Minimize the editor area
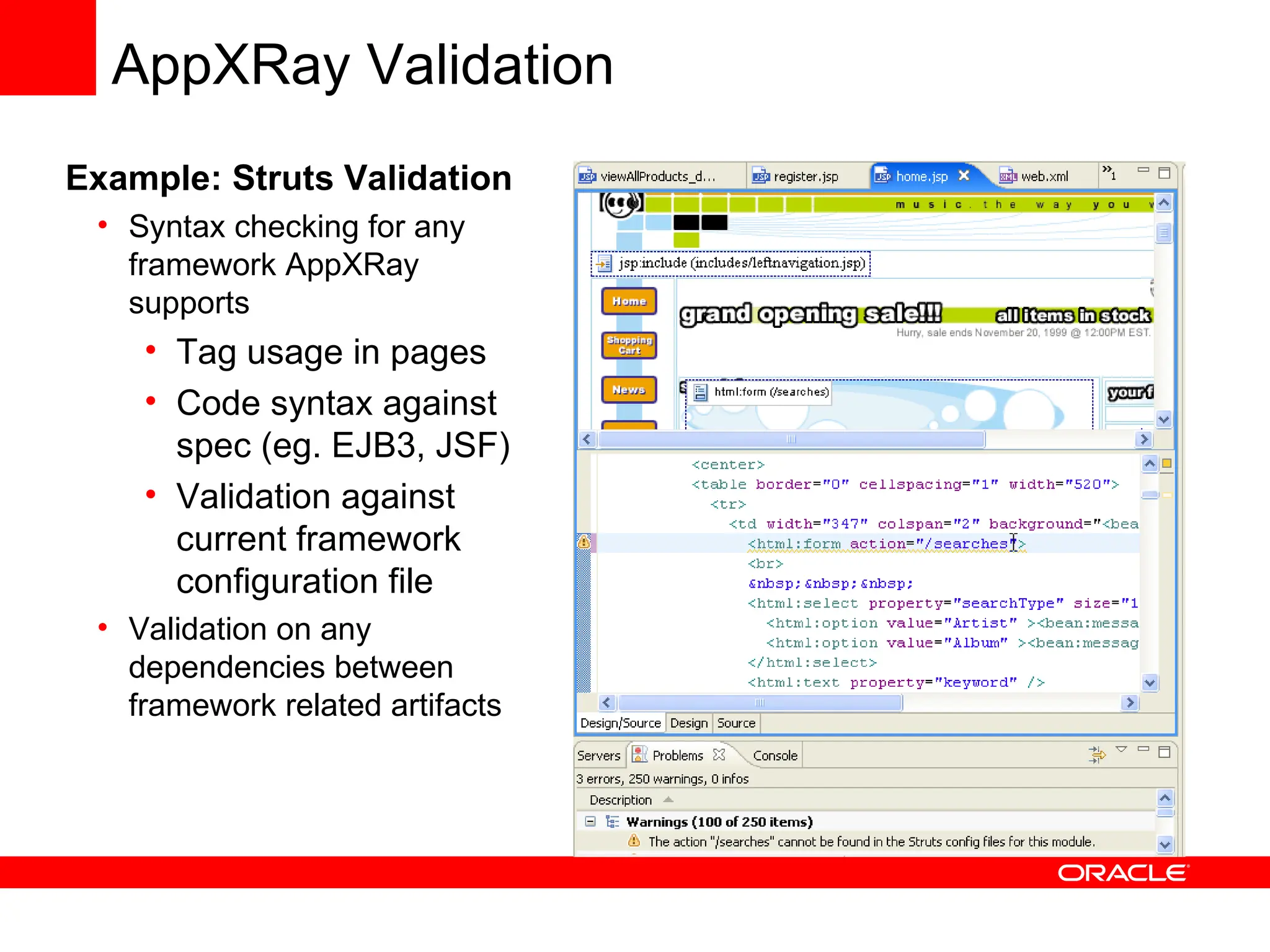The image size is (1270, 952). pyautogui.click(x=1143, y=170)
